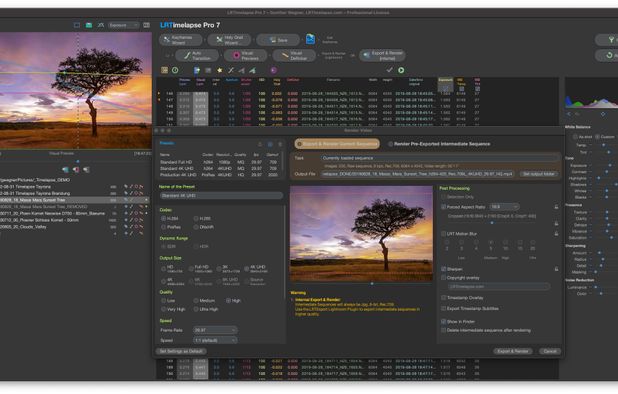Screen dimensions: 618x394
Task: Open the Holy Grail Wizard
Action: click(x=229, y=40)
